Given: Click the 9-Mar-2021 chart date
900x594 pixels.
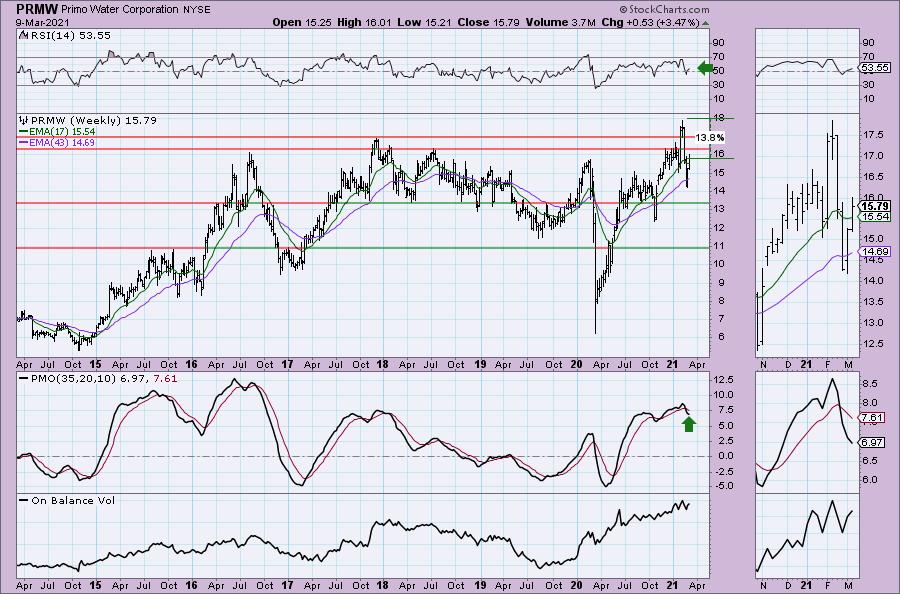Looking at the screenshot, I should tap(42, 22).
